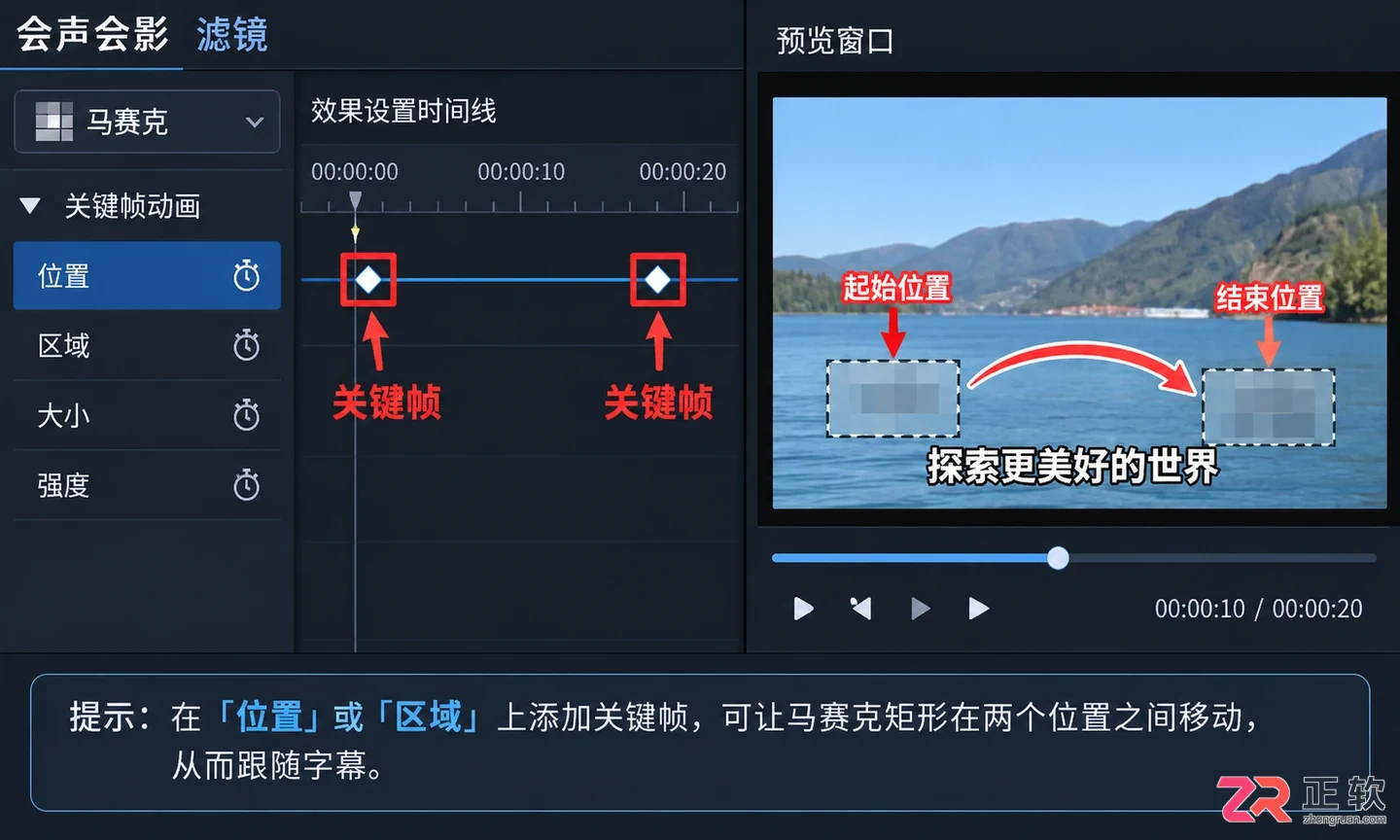Toggle the stopwatch for 区域 keyframes
This screenshot has width=1400, height=840.
click(247, 345)
